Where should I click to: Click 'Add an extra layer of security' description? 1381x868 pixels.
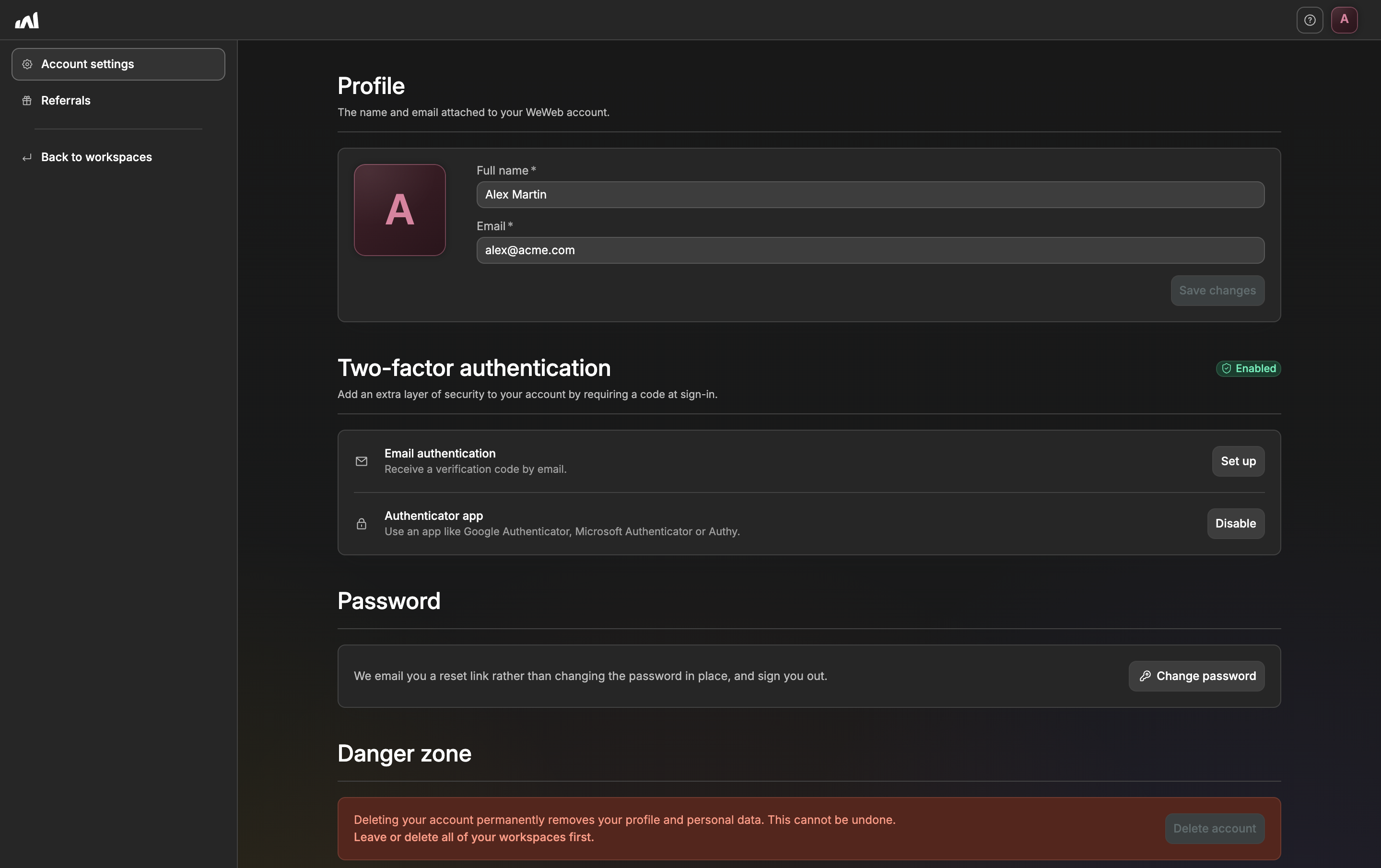tap(527, 394)
